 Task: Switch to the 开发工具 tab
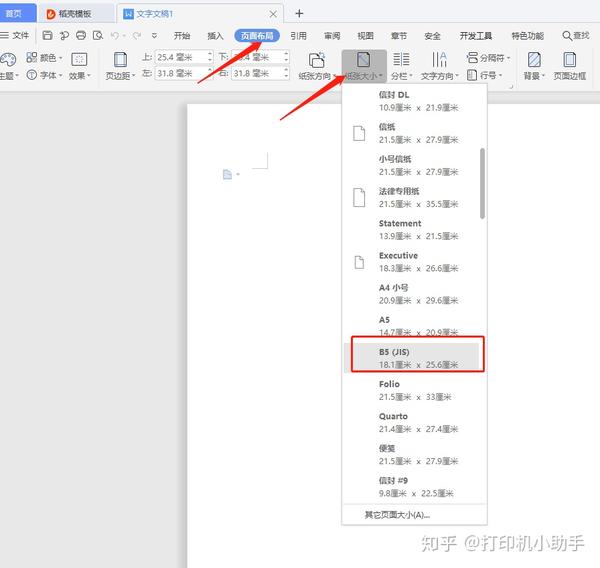click(x=476, y=36)
